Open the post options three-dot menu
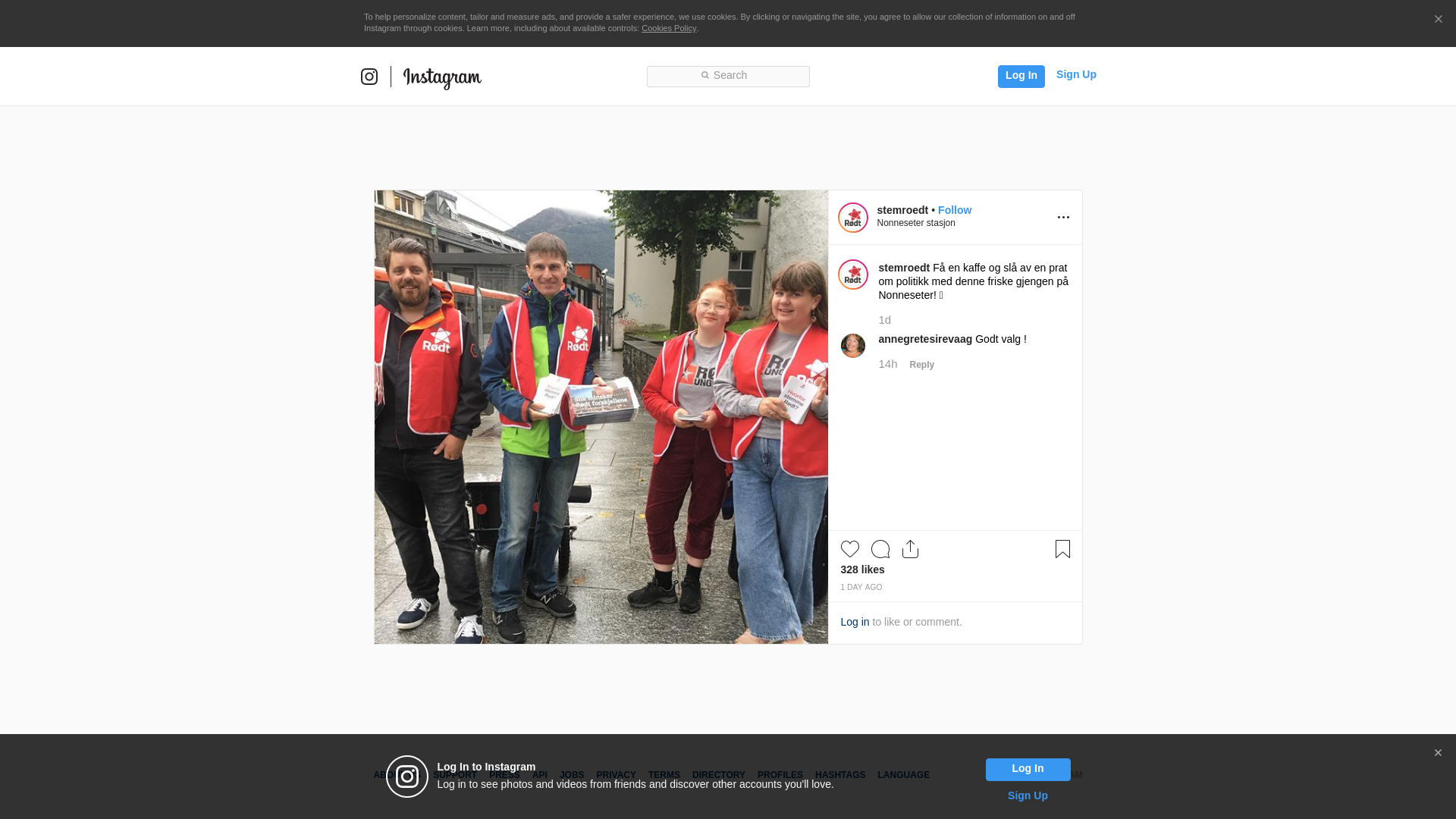The height and width of the screenshot is (819, 1456). (1063, 218)
